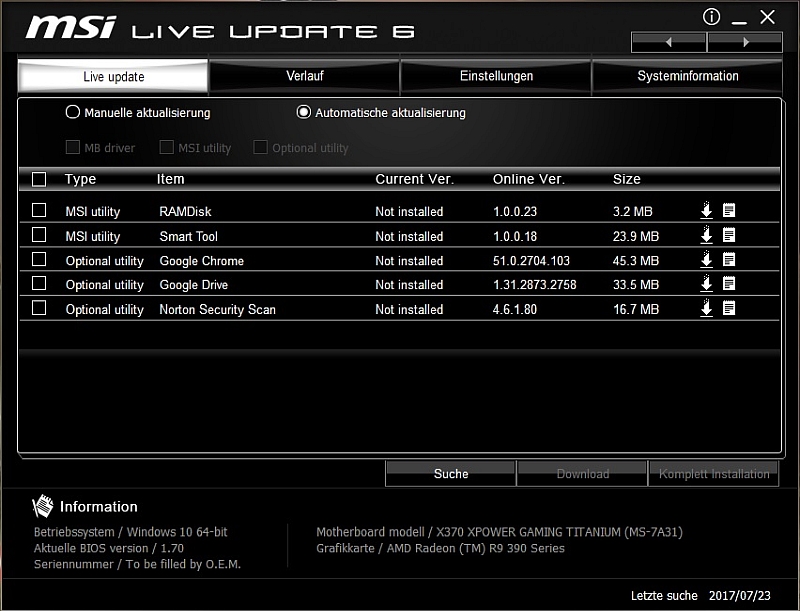Click online version 4.6.1.80
The height and width of the screenshot is (611, 800).
click(515, 309)
